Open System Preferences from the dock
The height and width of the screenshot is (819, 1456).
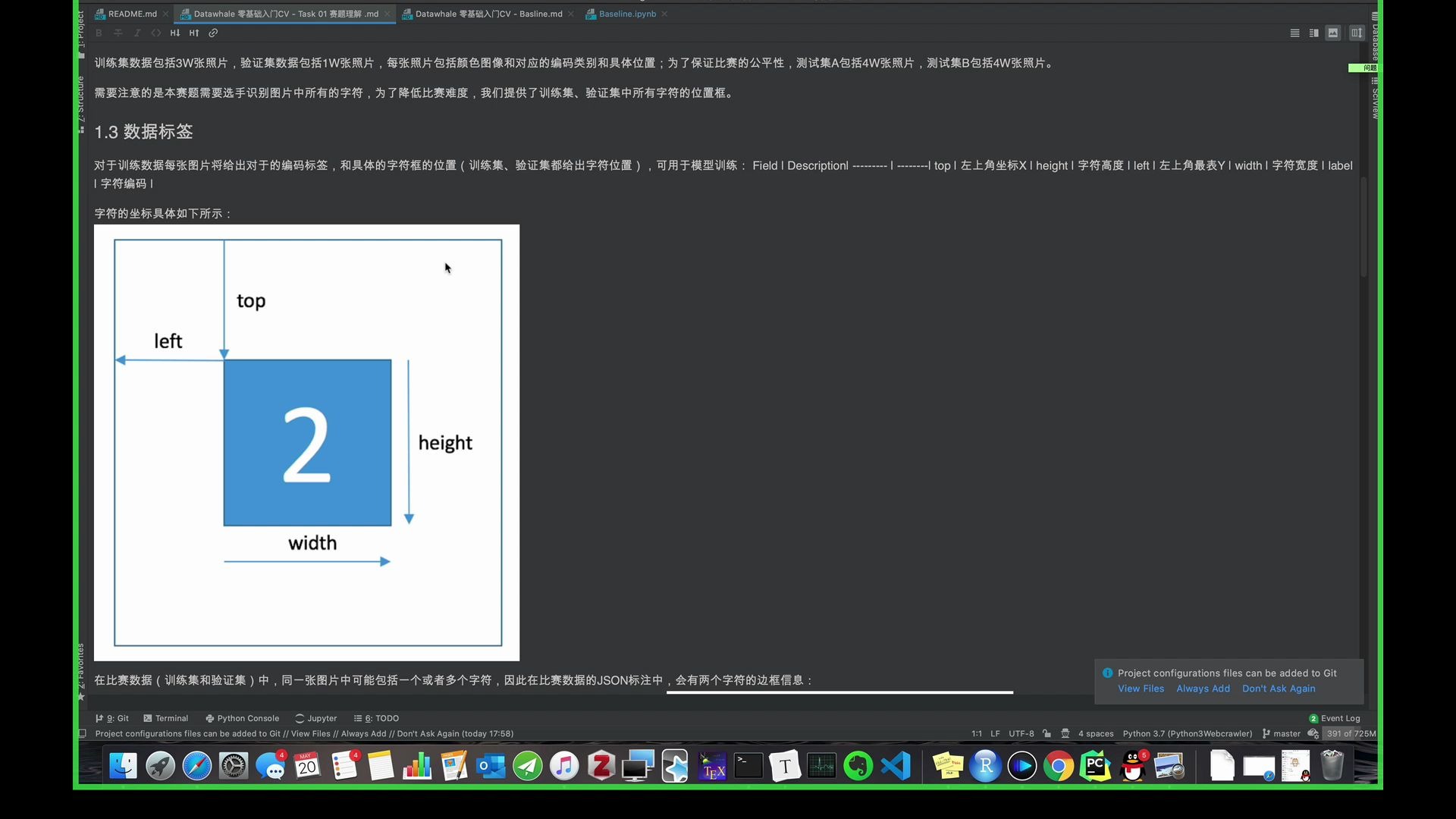pos(233,766)
